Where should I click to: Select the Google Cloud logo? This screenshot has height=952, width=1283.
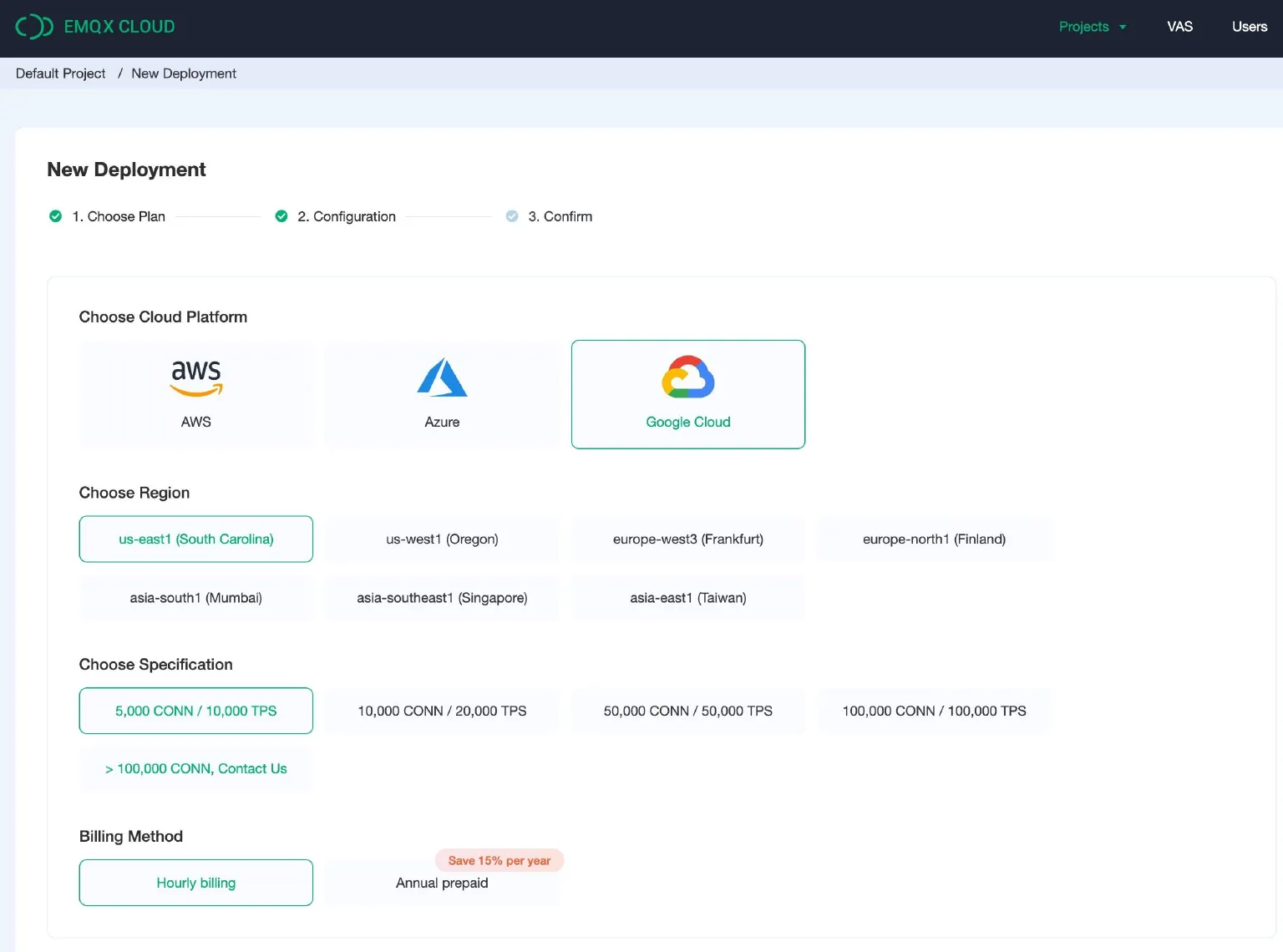(687, 377)
